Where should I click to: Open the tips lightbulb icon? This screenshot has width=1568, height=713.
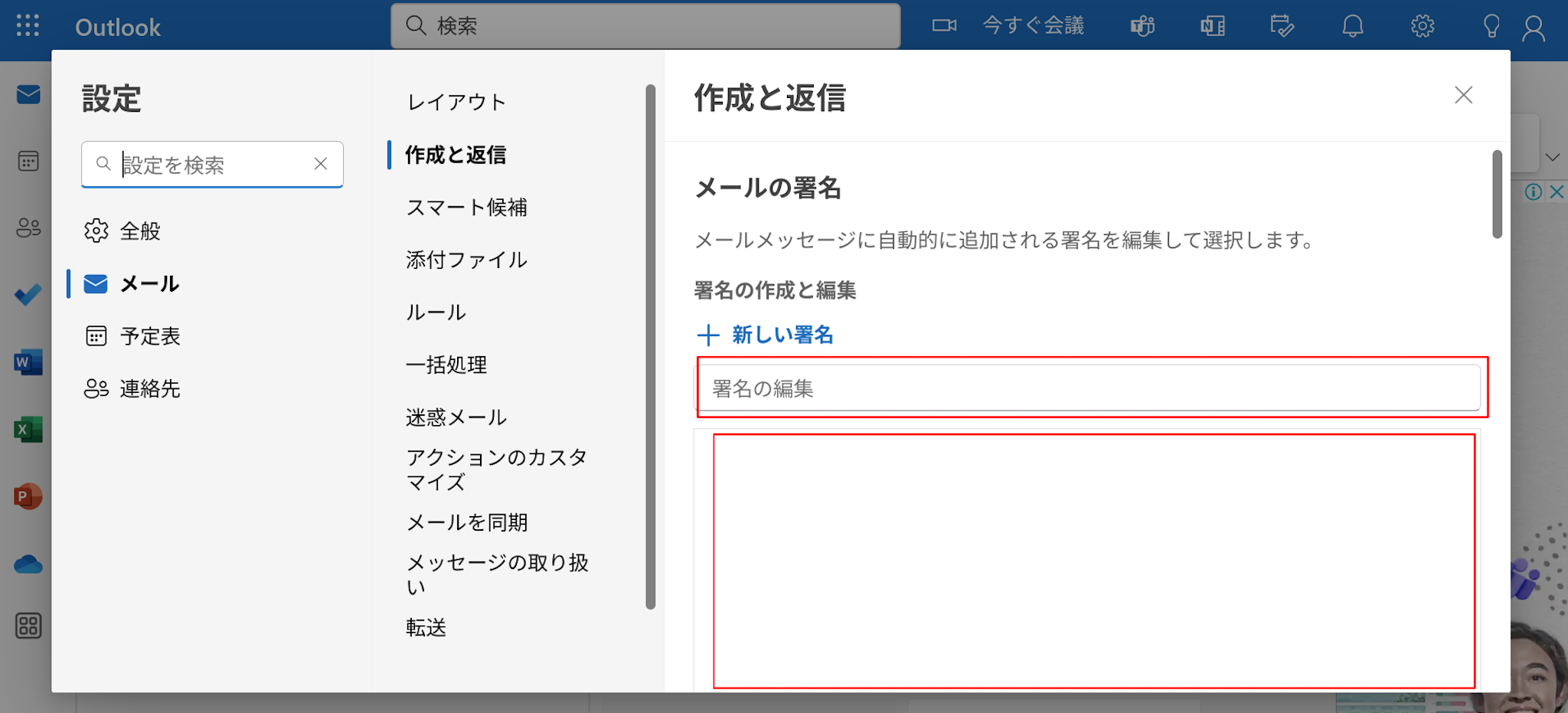click(x=1491, y=26)
